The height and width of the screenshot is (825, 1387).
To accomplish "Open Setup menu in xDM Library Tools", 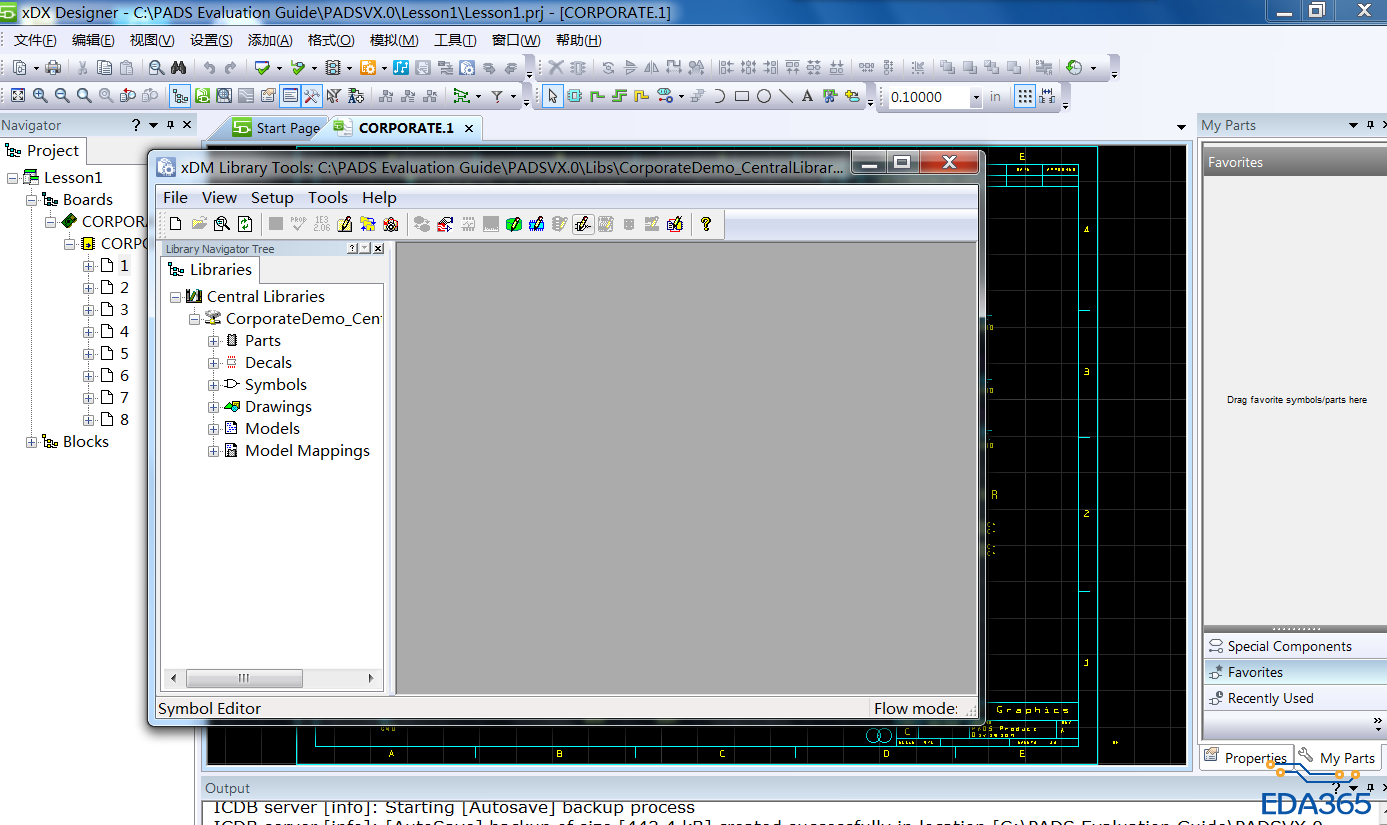I will pos(271,197).
